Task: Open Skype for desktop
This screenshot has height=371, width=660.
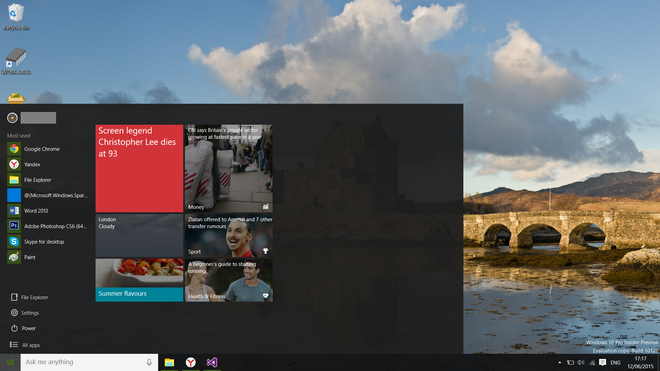Action: point(47,242)
